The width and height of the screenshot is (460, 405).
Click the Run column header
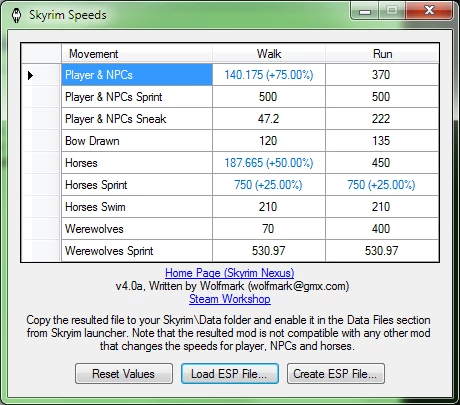point(382,54)
